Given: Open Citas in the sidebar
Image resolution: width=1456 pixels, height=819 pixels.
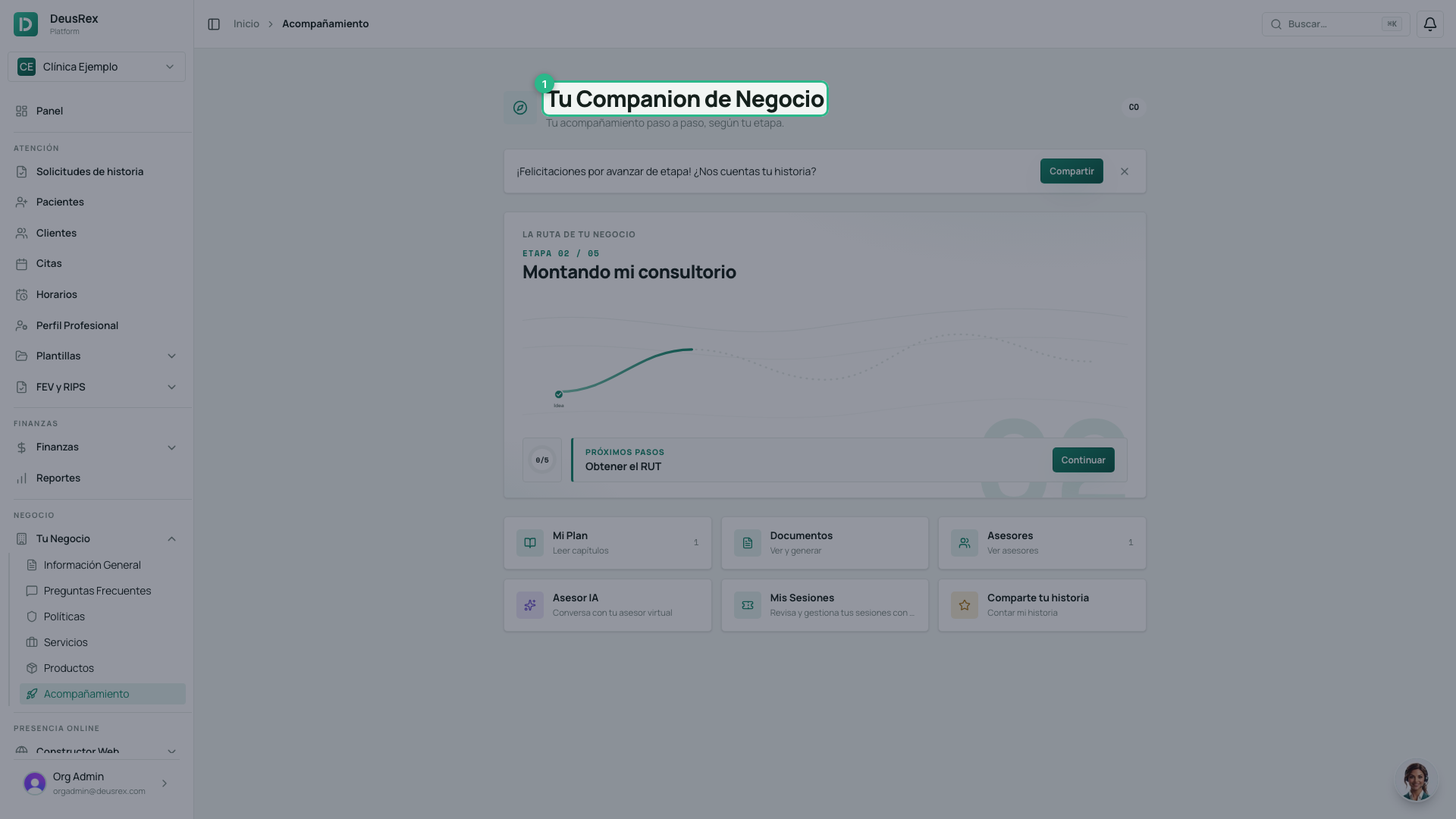Looking at the screenshot, I should [x=96, y=264].
